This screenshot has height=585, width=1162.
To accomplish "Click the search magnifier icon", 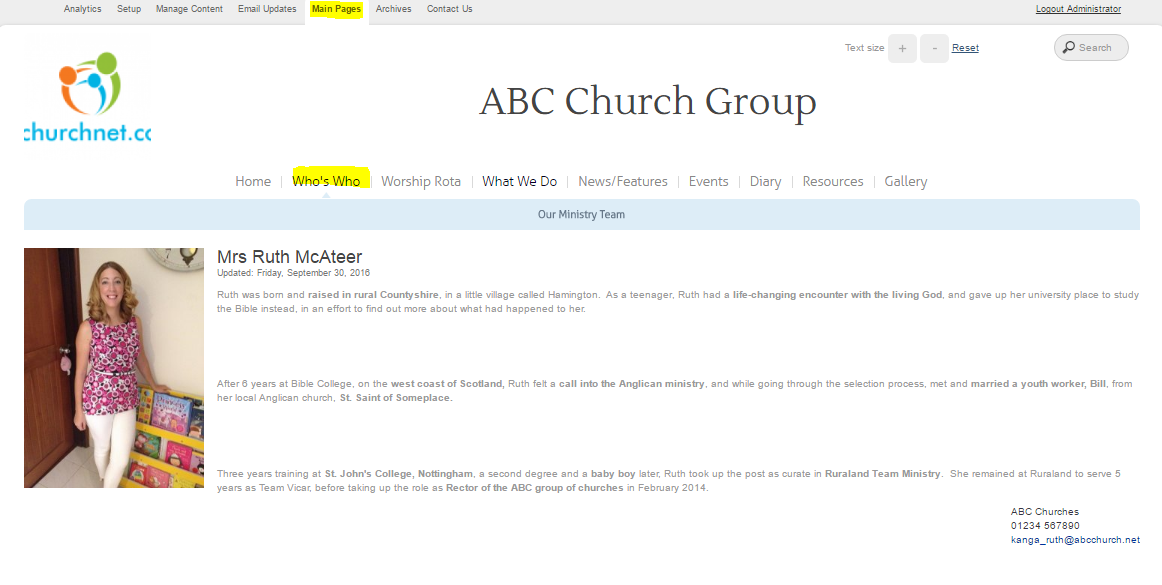I will point(1069,48).
